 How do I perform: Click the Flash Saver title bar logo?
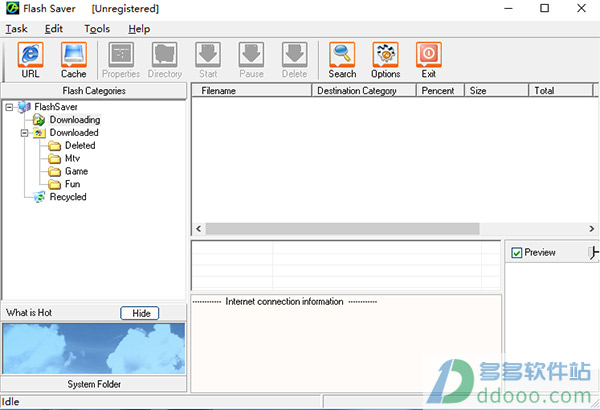12,8
